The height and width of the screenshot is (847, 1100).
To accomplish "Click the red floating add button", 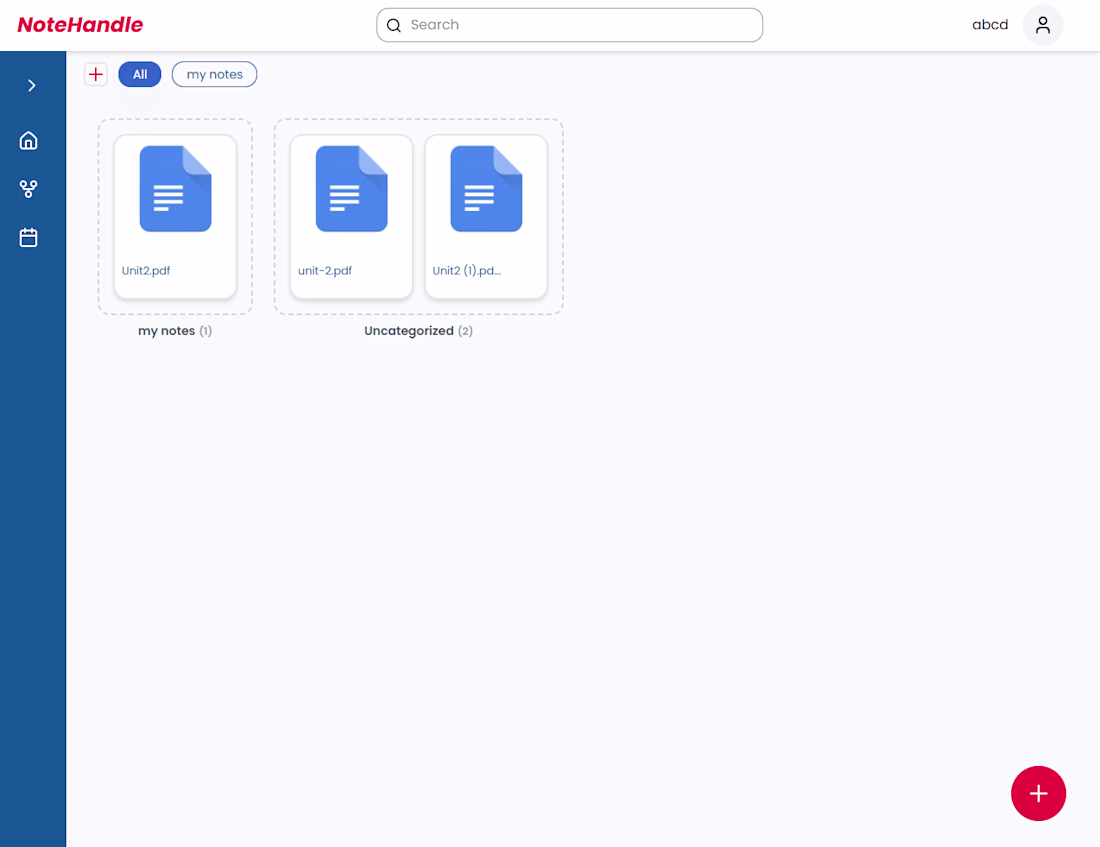I will 1038,794.
